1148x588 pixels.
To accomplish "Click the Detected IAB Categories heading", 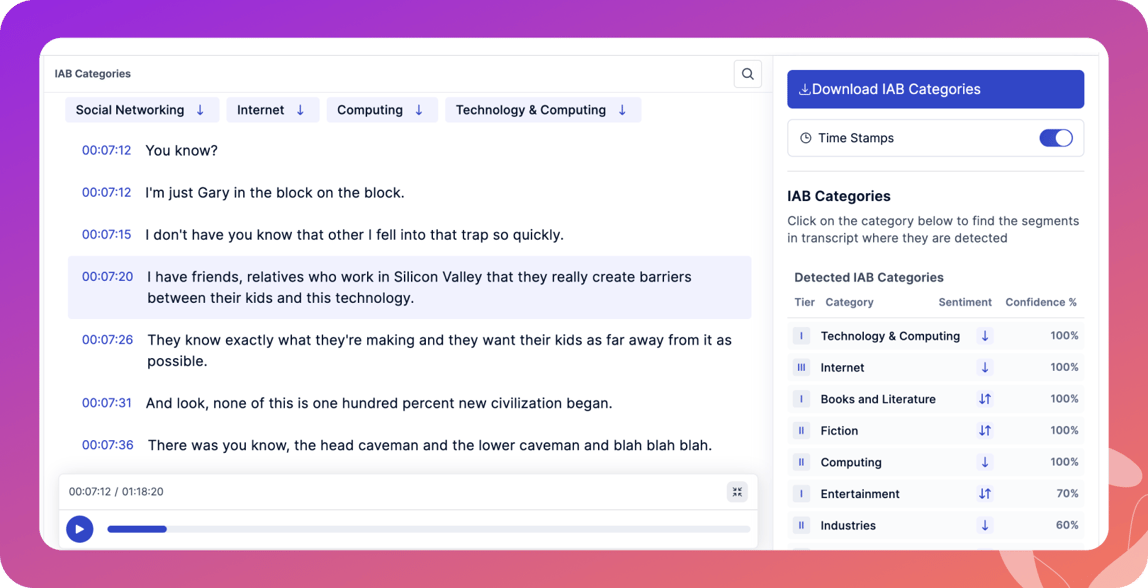I will (869, 278).
